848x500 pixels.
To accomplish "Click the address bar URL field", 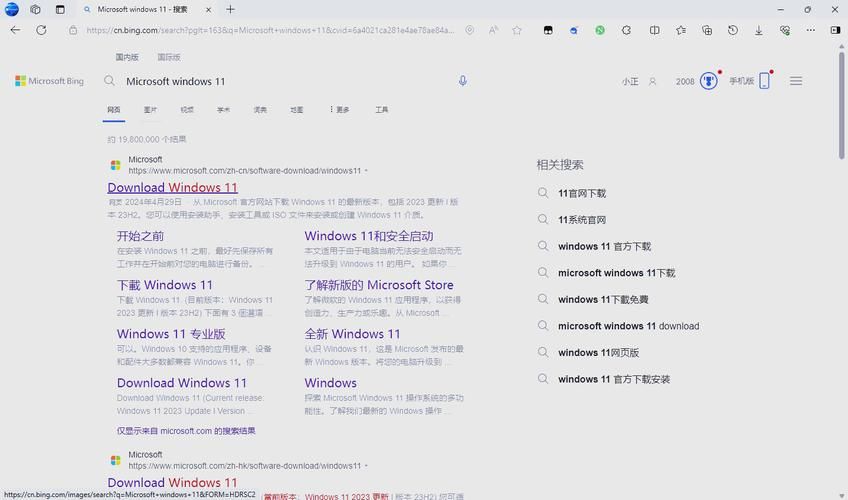I will point(270,30).
